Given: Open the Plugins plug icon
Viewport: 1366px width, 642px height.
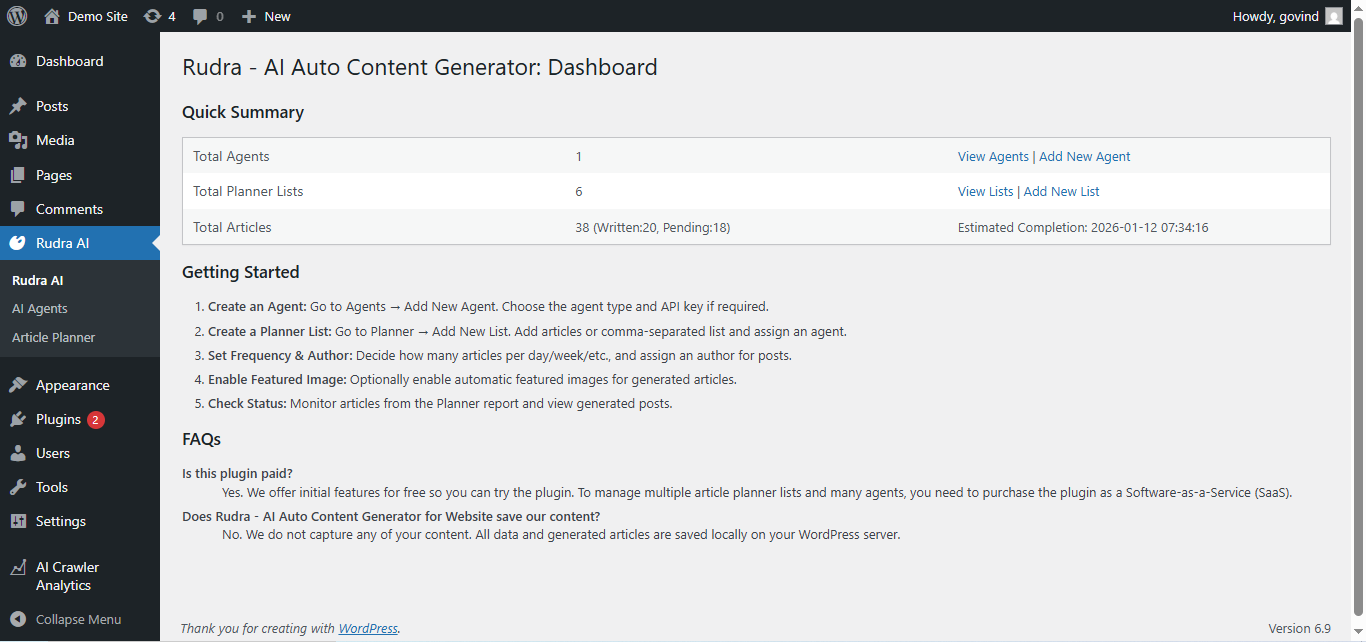Looking at the screenshot, I should pyautogui.click(x=18, y=419).
